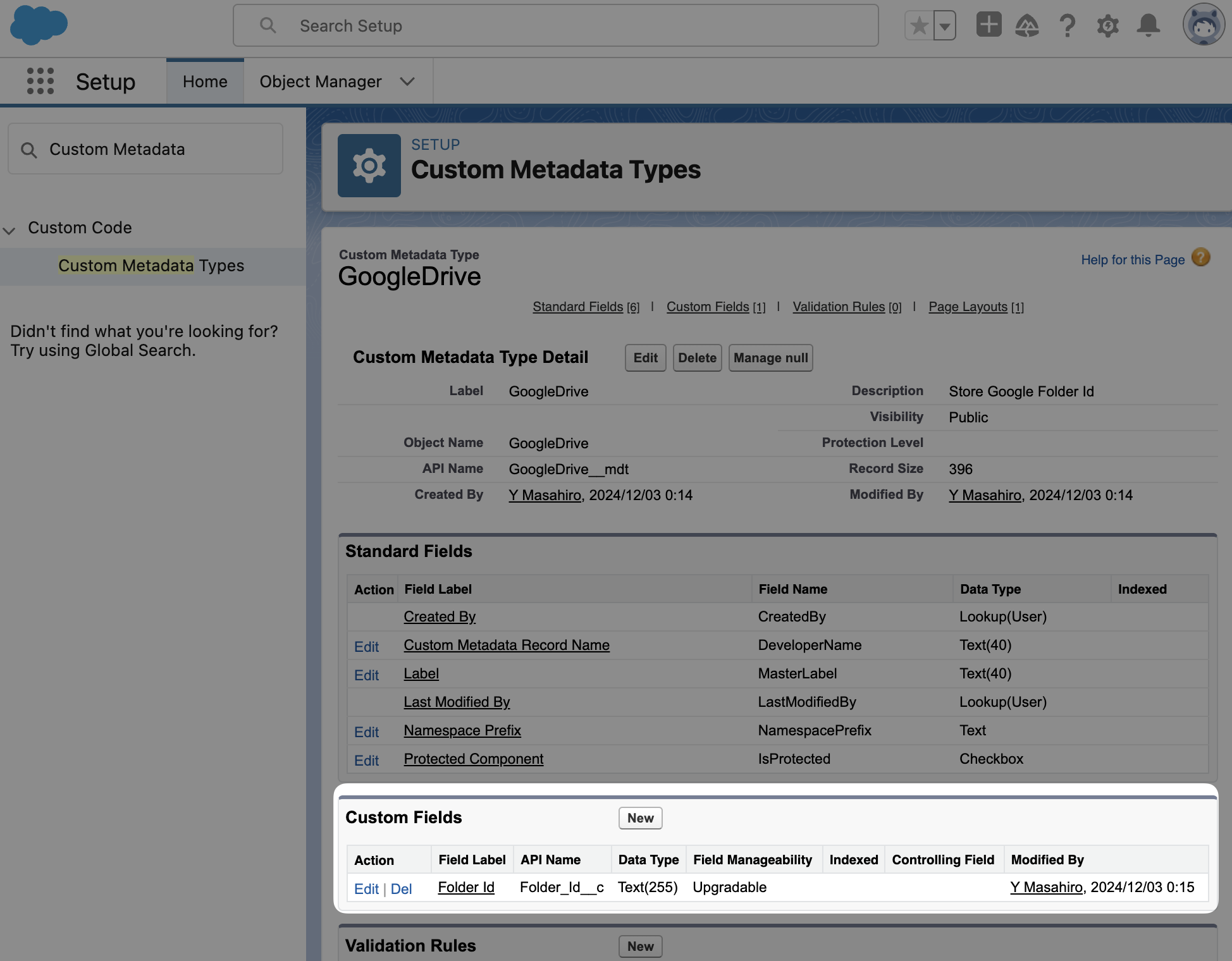Open the setup gear menu icon
This screenshot has width=1232, height=961.
click(1107, 26)
